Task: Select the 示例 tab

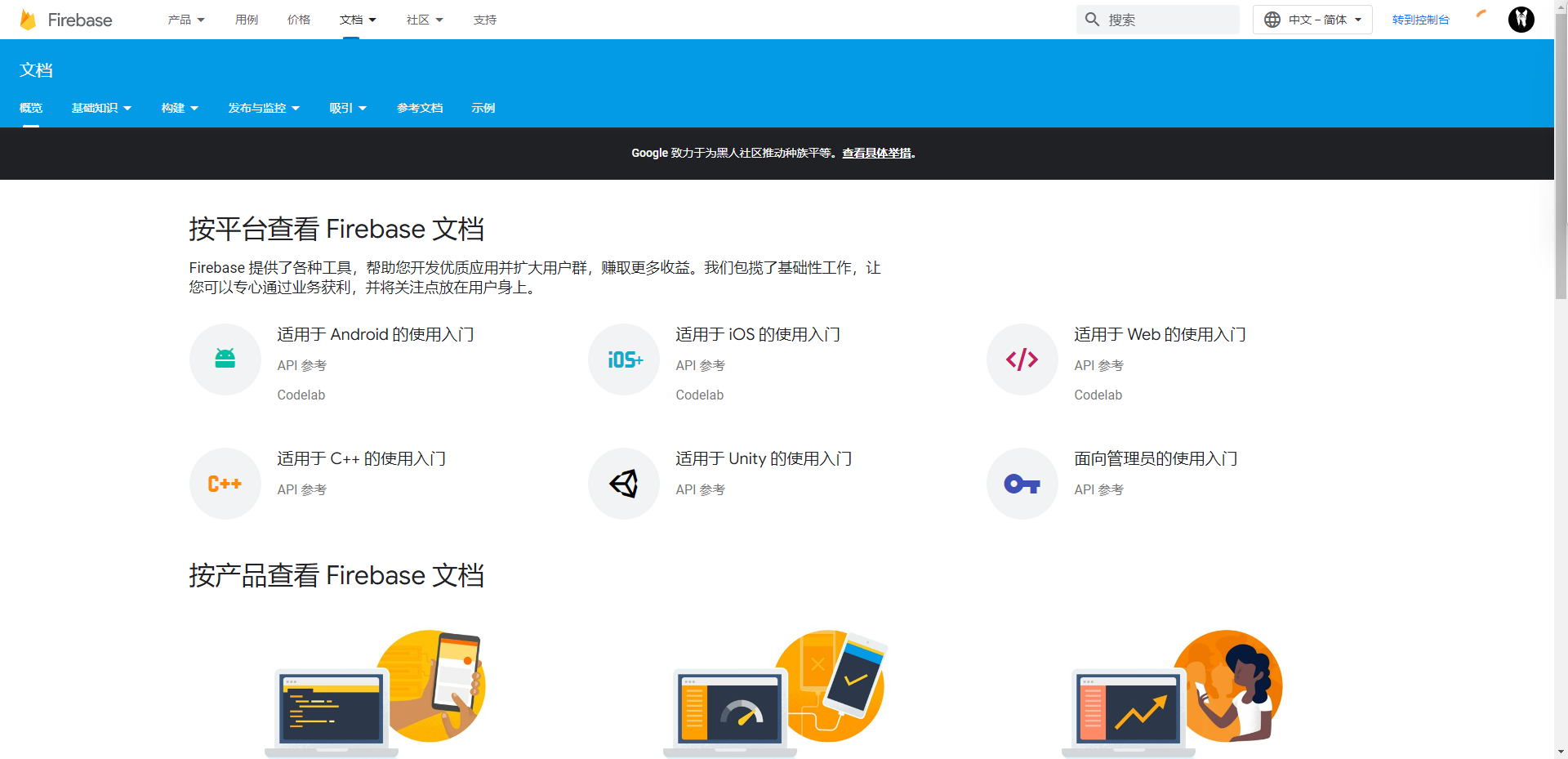Action: 483,108
